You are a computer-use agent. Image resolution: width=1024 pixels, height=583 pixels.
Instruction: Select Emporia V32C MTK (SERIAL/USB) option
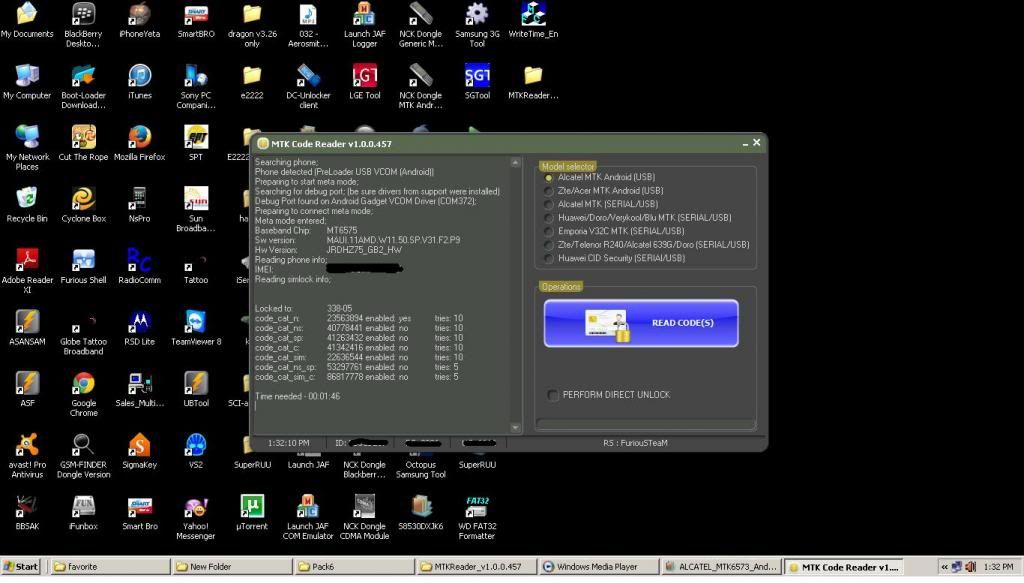[x=549, y=231]
